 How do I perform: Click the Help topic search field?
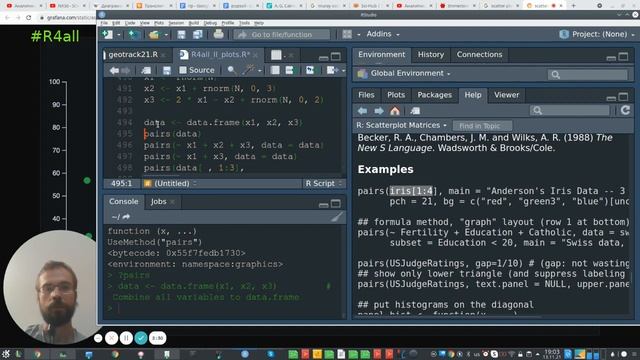click(x=569, y=111)
